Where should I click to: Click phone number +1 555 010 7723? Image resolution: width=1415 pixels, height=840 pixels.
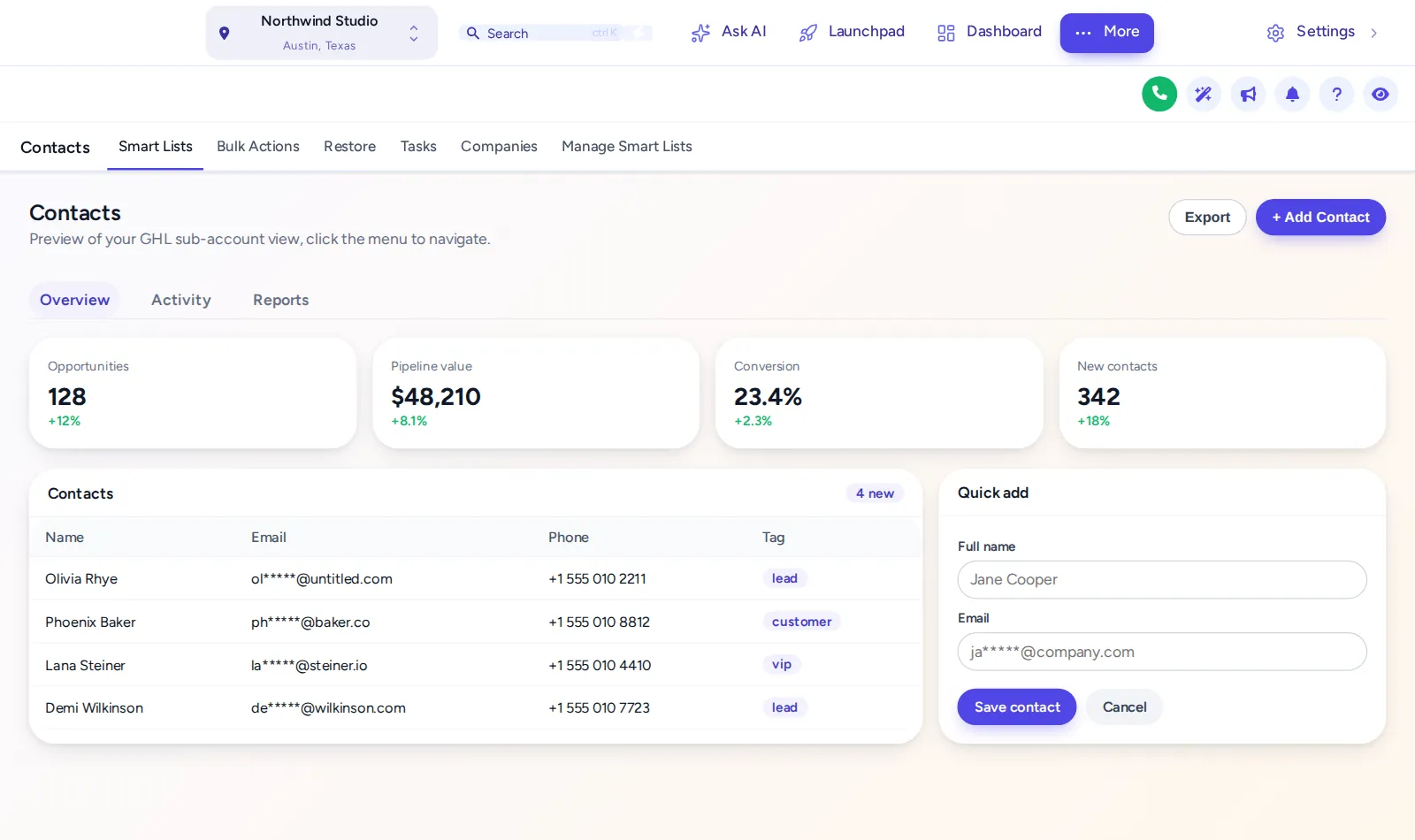599,708
